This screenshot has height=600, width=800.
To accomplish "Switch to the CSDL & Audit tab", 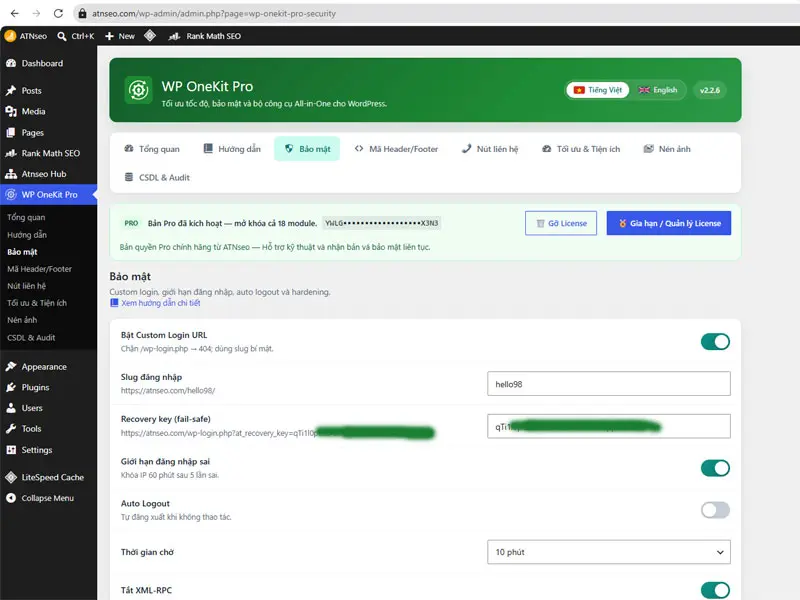I will [157, 178].
